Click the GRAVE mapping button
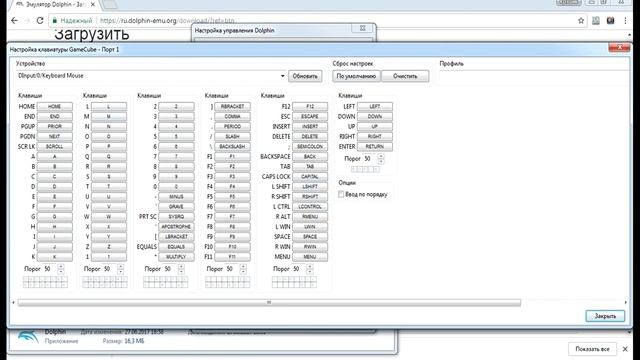Screen dimensions: 640x360 176,207
